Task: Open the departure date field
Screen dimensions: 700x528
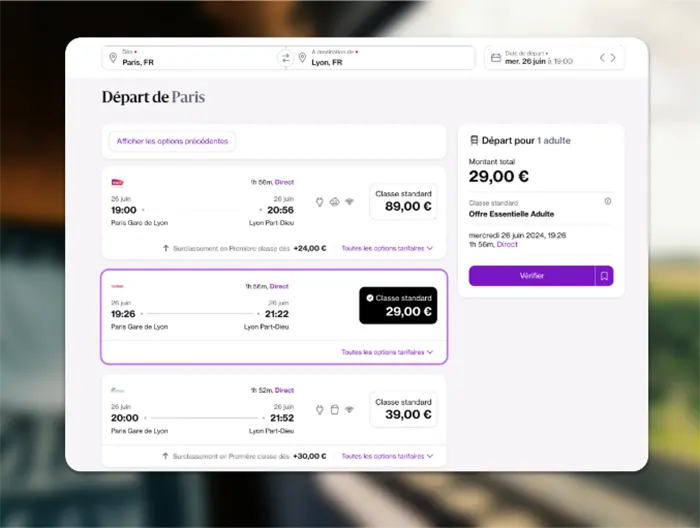Action: click(545, 58)
